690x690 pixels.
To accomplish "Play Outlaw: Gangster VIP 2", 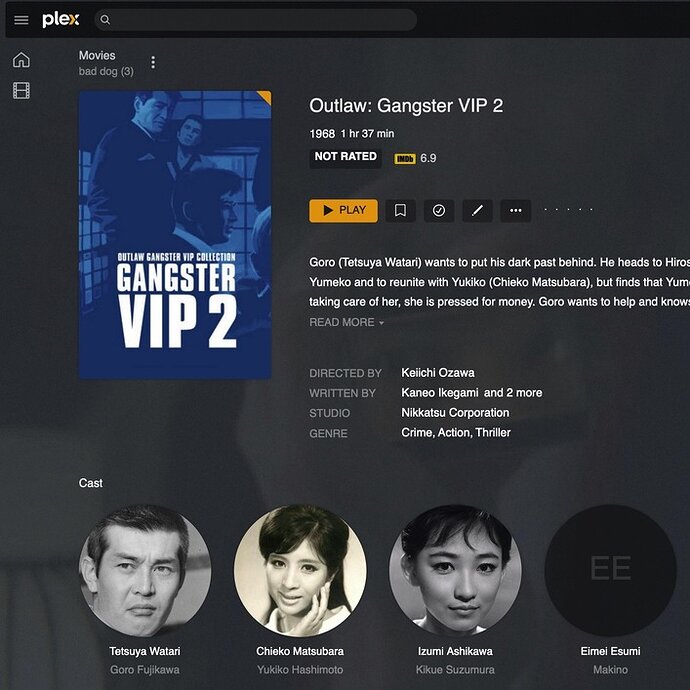I will 343,210.
